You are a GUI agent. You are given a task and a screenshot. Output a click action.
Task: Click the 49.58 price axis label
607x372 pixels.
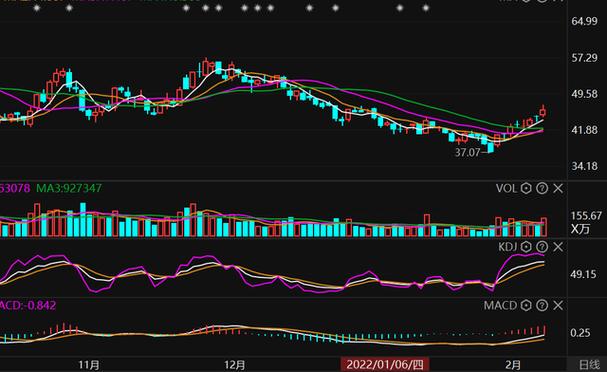584,94
